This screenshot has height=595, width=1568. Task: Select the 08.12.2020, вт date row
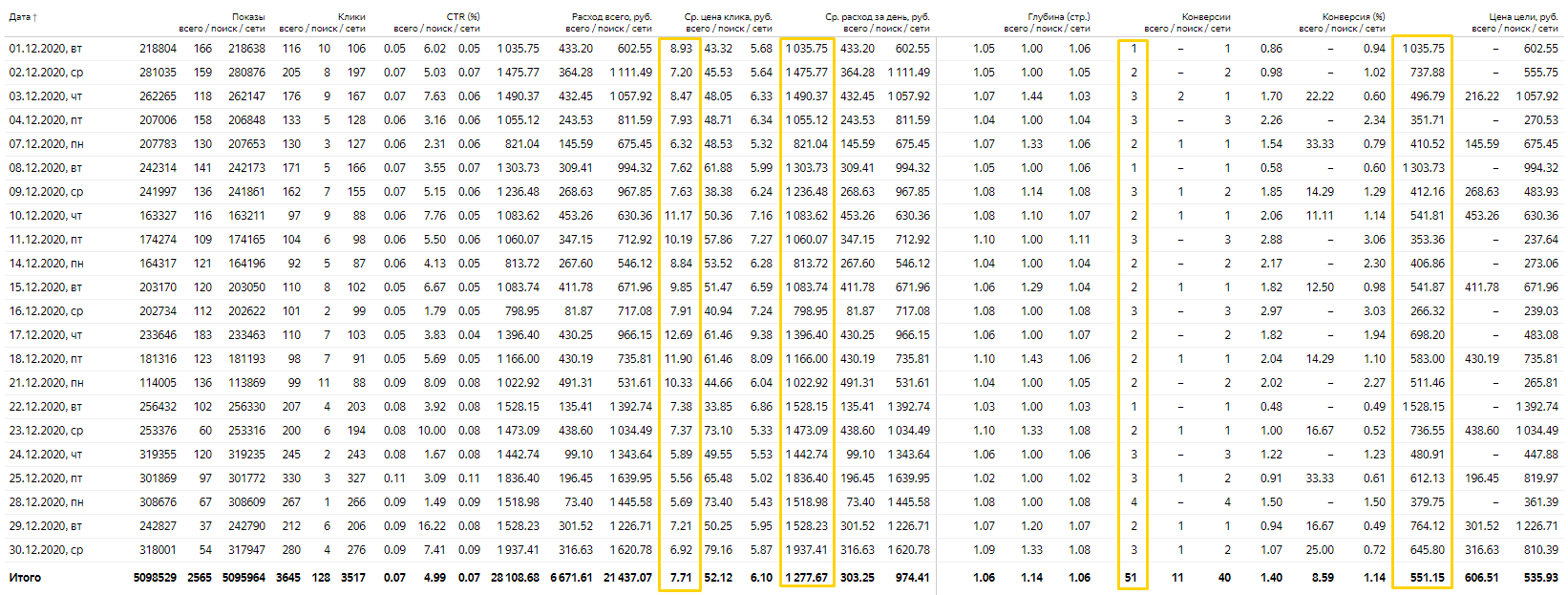pyautogui.click(x=47, y=167)
